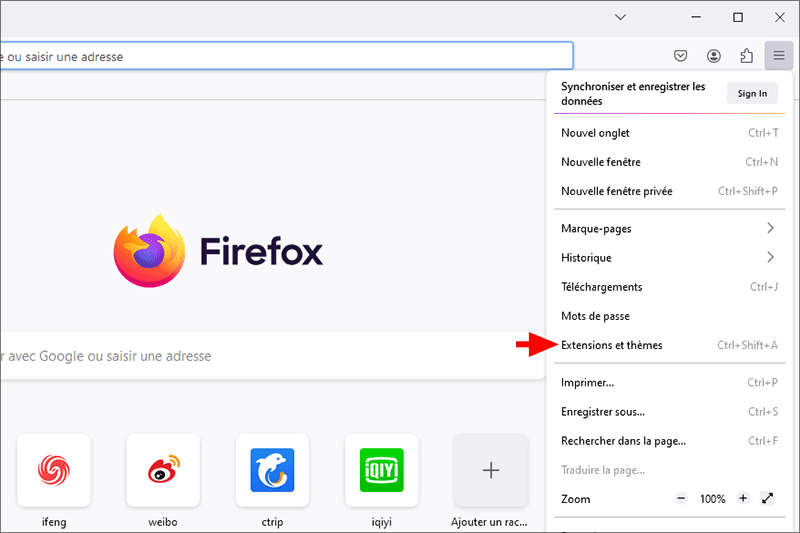
Task: Click Synchroniser et enregistrer les données
Action: (633, 94)
